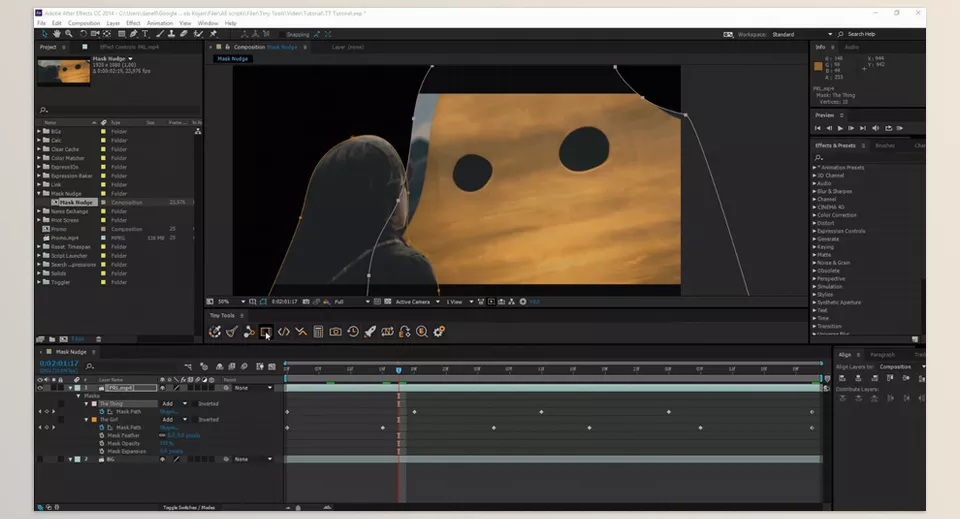
Task: Open Active Camera view dropdown
Action: point(418,302)
